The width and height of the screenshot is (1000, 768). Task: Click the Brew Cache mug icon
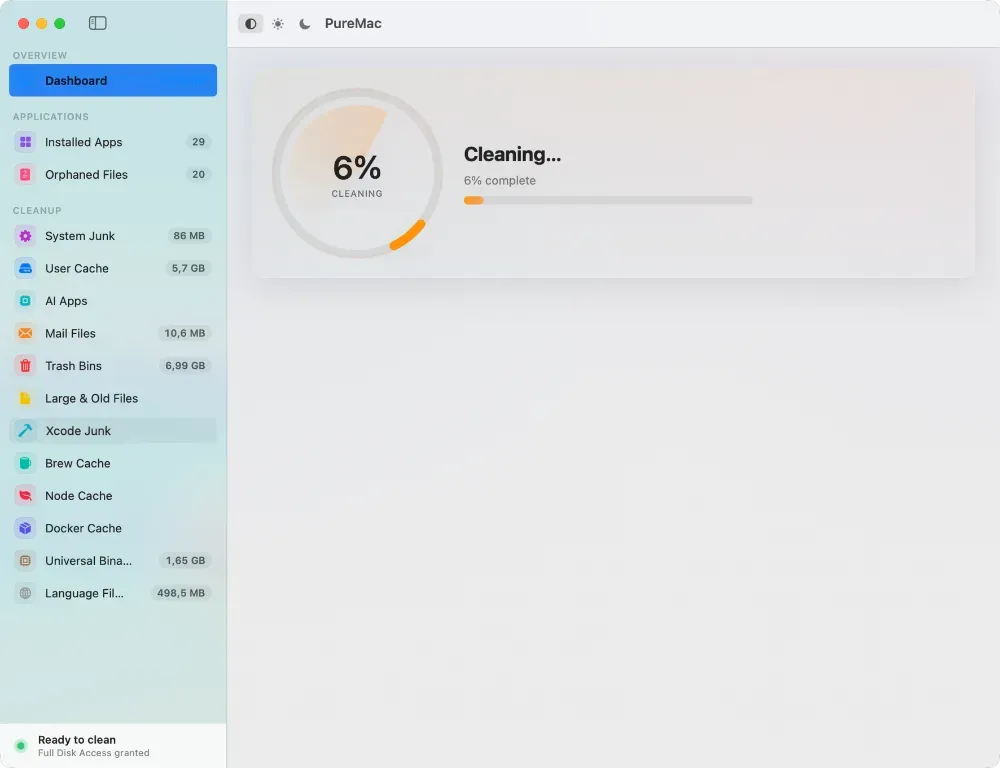click(26, 463)
